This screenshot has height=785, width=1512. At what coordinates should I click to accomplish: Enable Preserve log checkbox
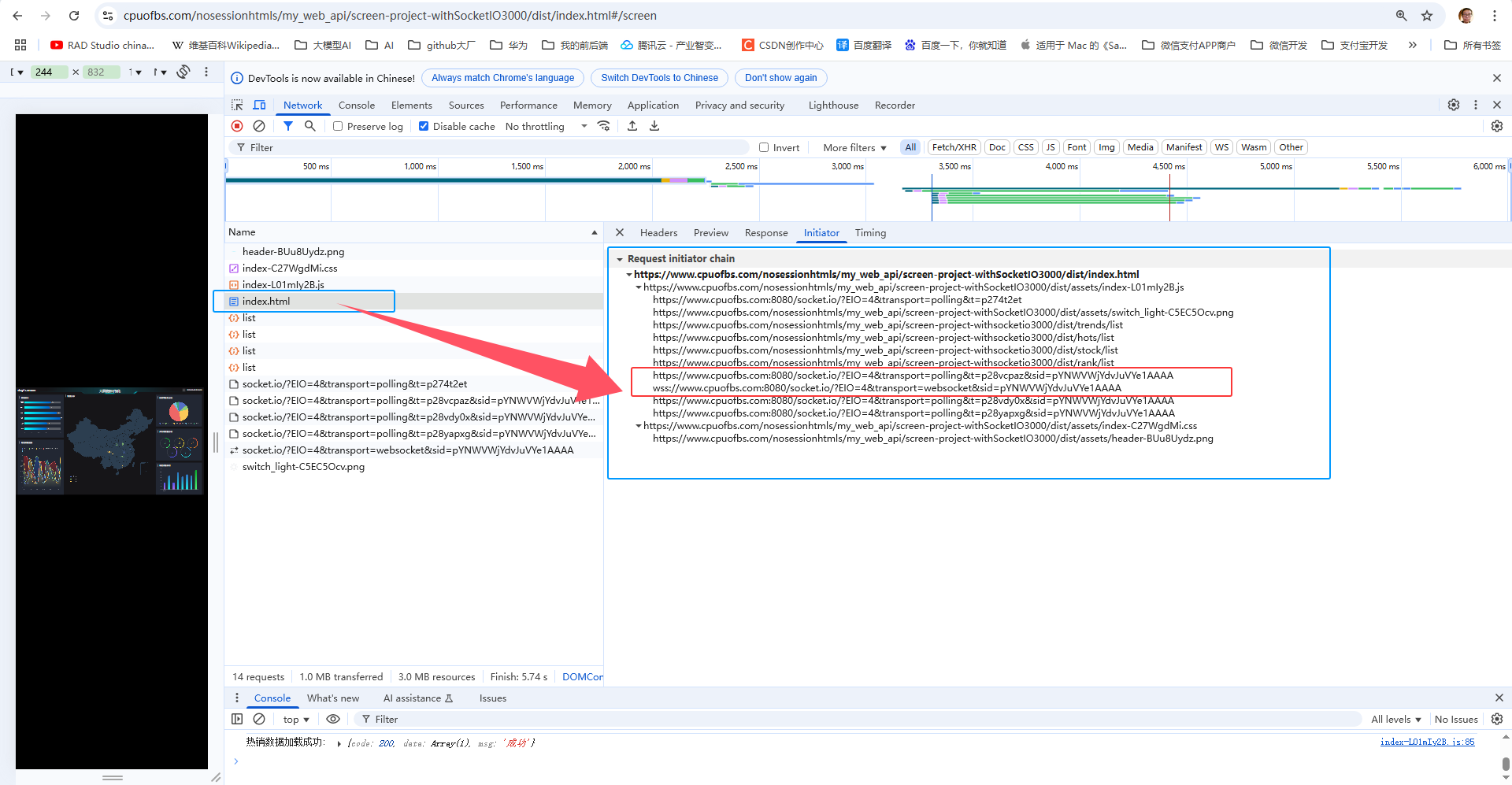point(338,126)
